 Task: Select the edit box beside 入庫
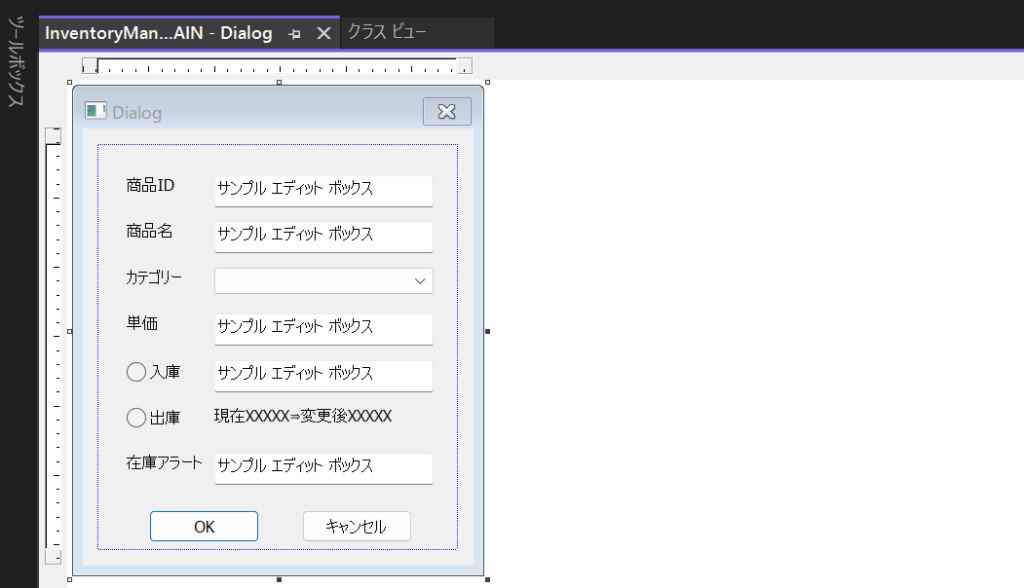pos(323,374)
